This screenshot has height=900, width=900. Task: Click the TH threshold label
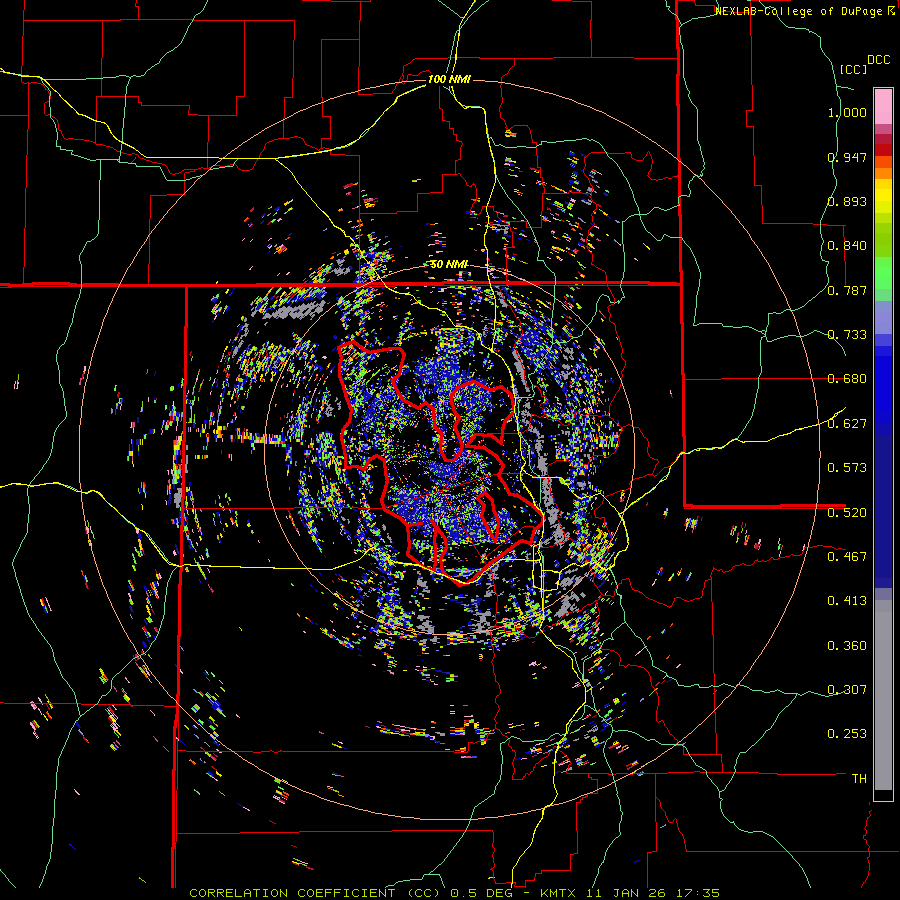(859, 779)
